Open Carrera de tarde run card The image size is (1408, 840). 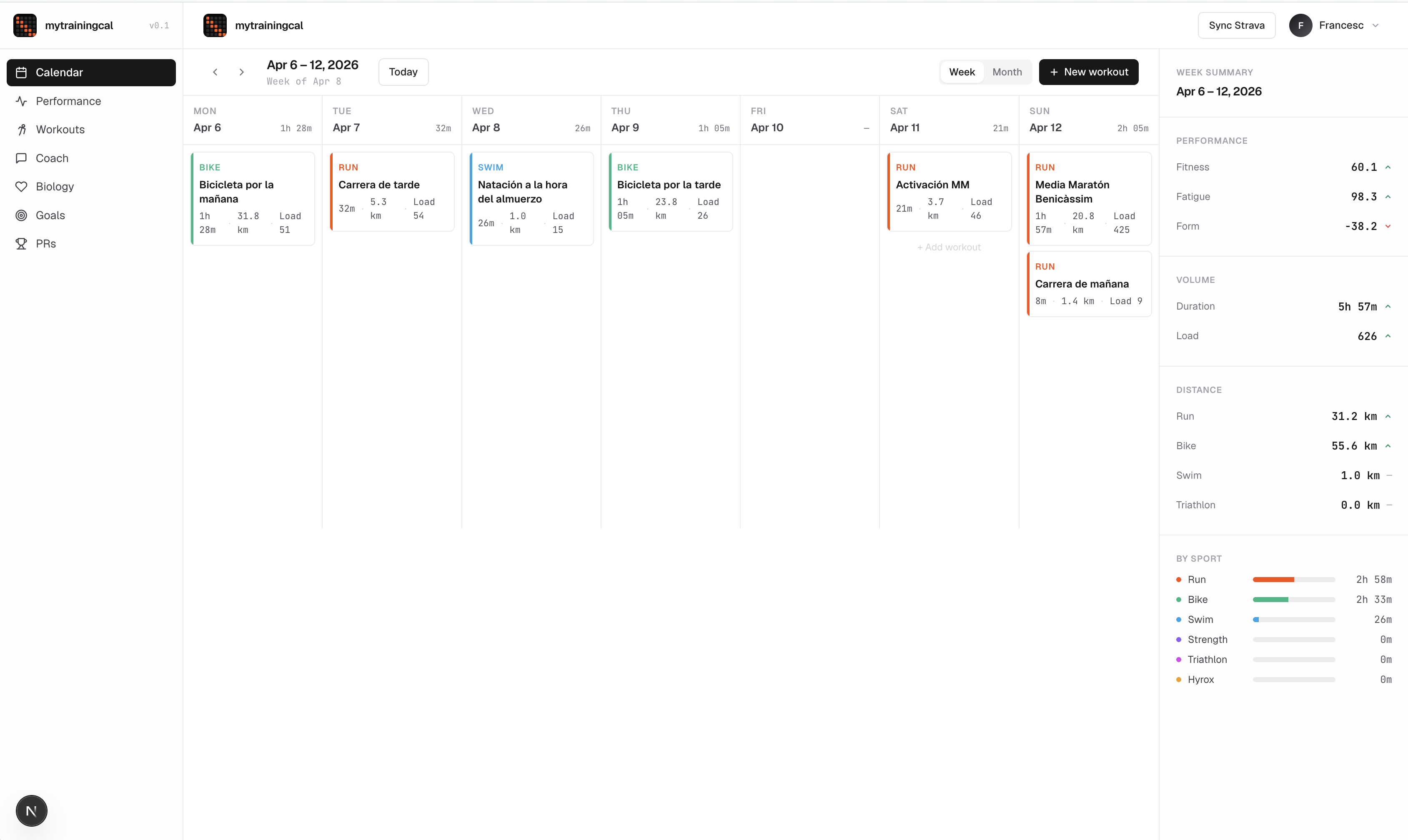coord(392,191)
